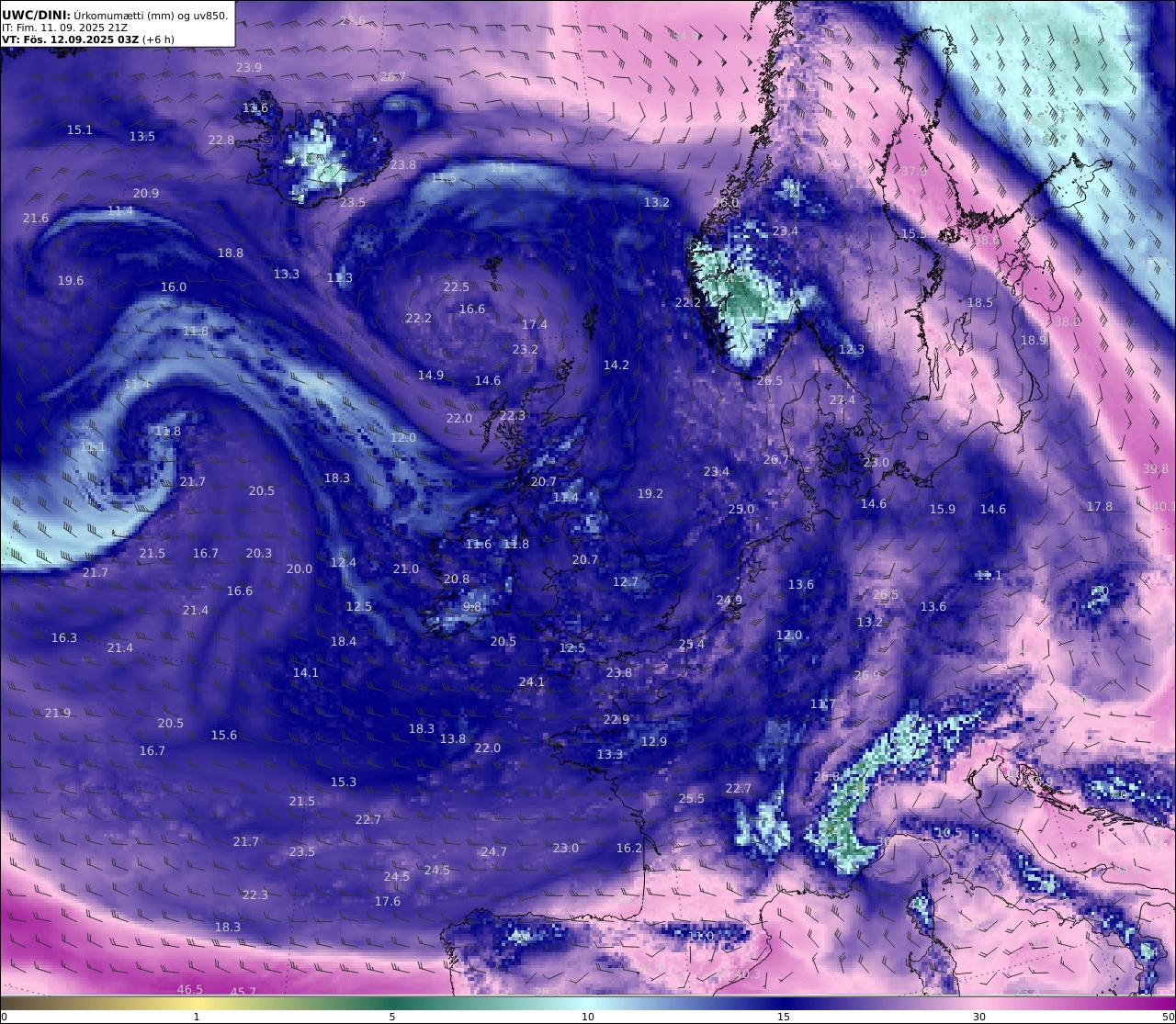Select the 16.2 map value
1176x1024 pixels.
(x=629, y=849)
